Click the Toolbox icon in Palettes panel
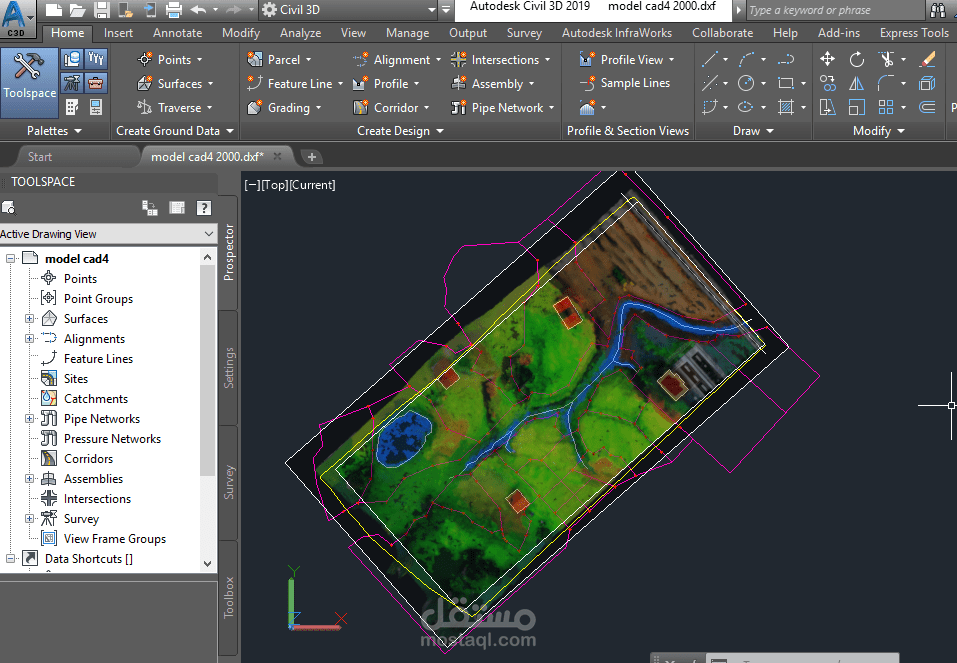 click(96, 83)
